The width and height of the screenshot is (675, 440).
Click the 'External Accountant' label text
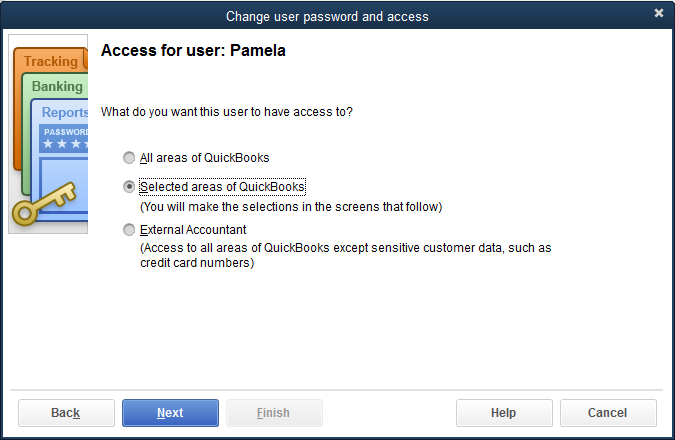tap(193, 230)
